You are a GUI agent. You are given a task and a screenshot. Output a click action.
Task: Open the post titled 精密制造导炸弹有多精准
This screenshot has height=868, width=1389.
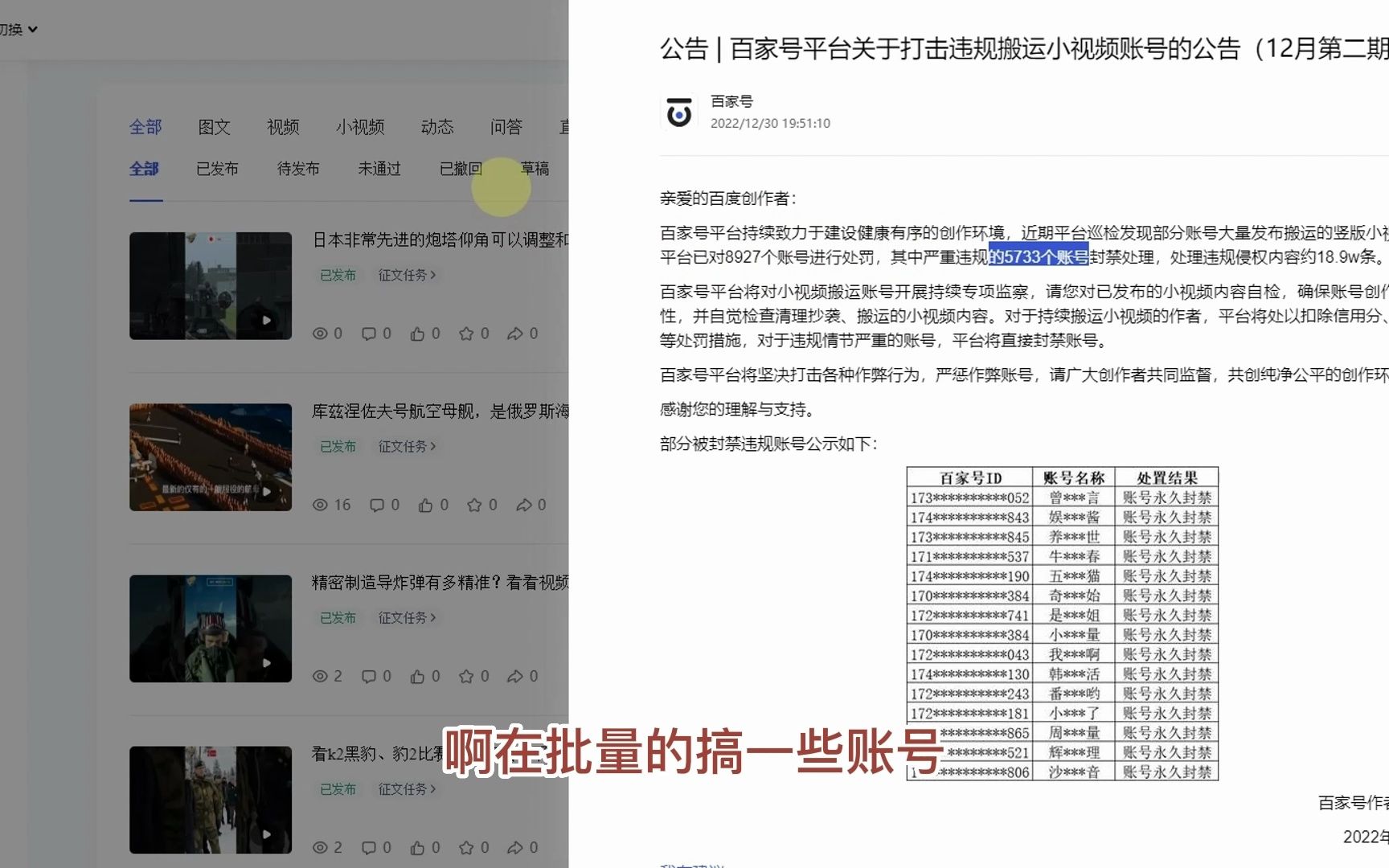440,583
